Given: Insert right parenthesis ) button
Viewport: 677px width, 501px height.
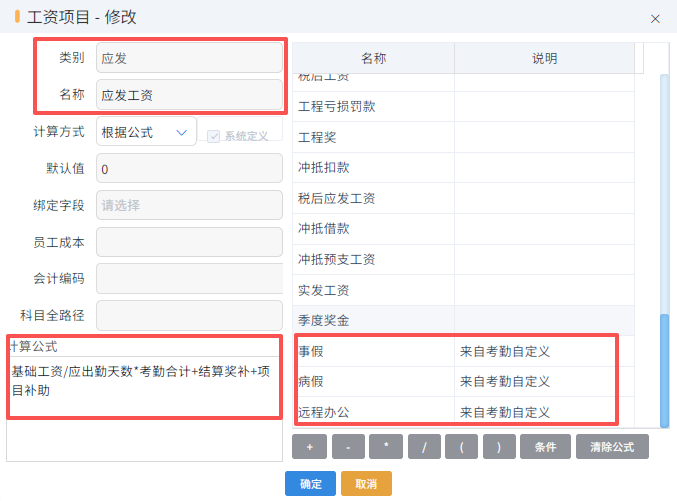Looking at the screenshot, I should pos(499,447).
